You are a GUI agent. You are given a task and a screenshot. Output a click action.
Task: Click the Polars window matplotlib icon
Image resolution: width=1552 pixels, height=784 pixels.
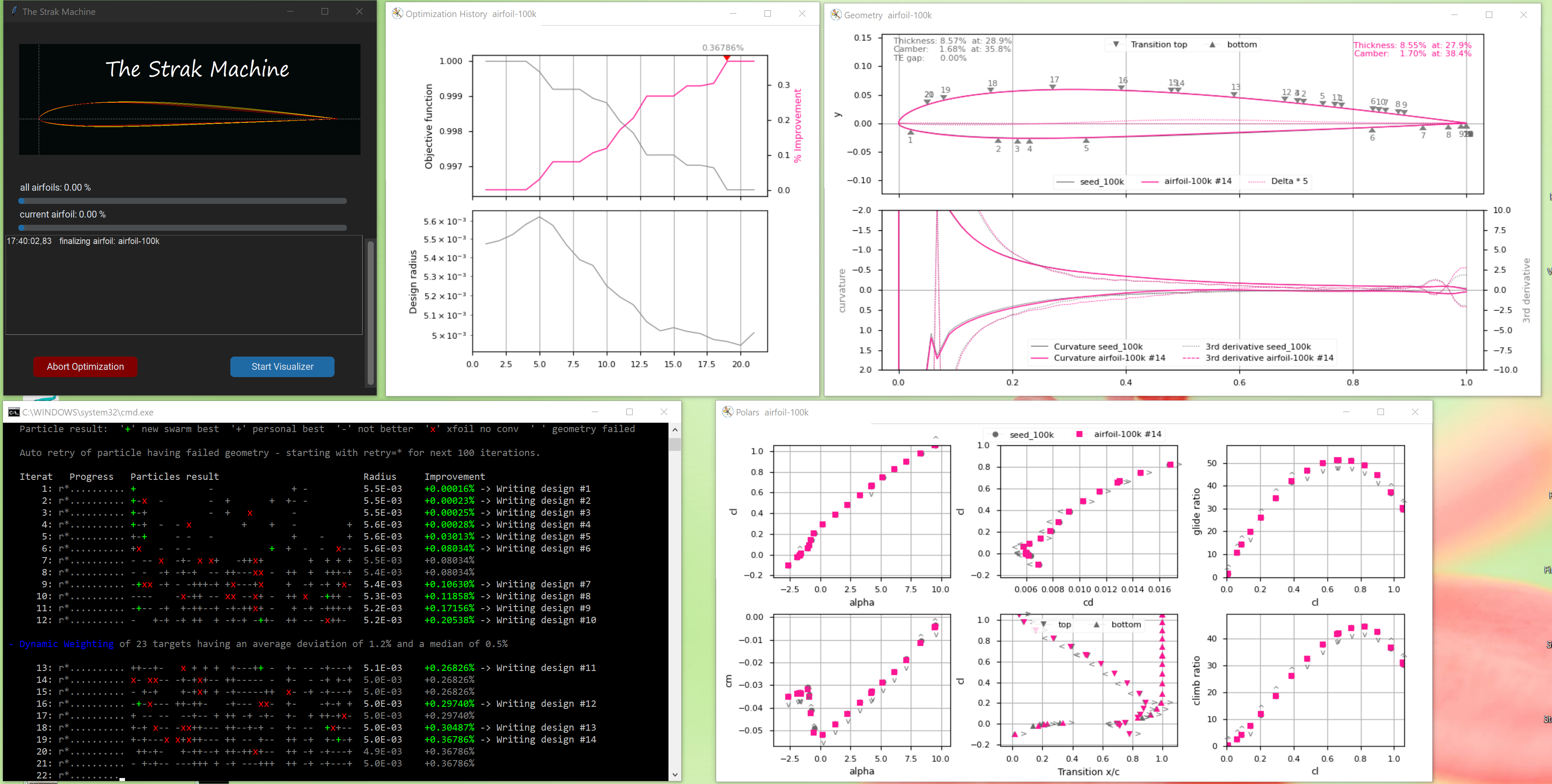(x=727, y=412)
